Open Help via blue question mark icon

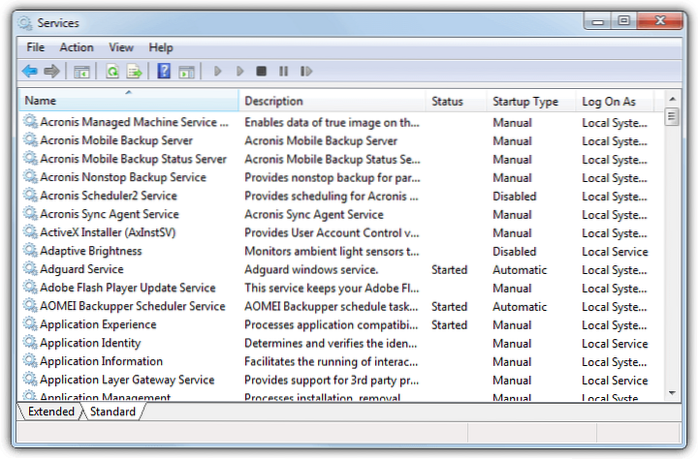pyautogui.click(x=164, y=71)
